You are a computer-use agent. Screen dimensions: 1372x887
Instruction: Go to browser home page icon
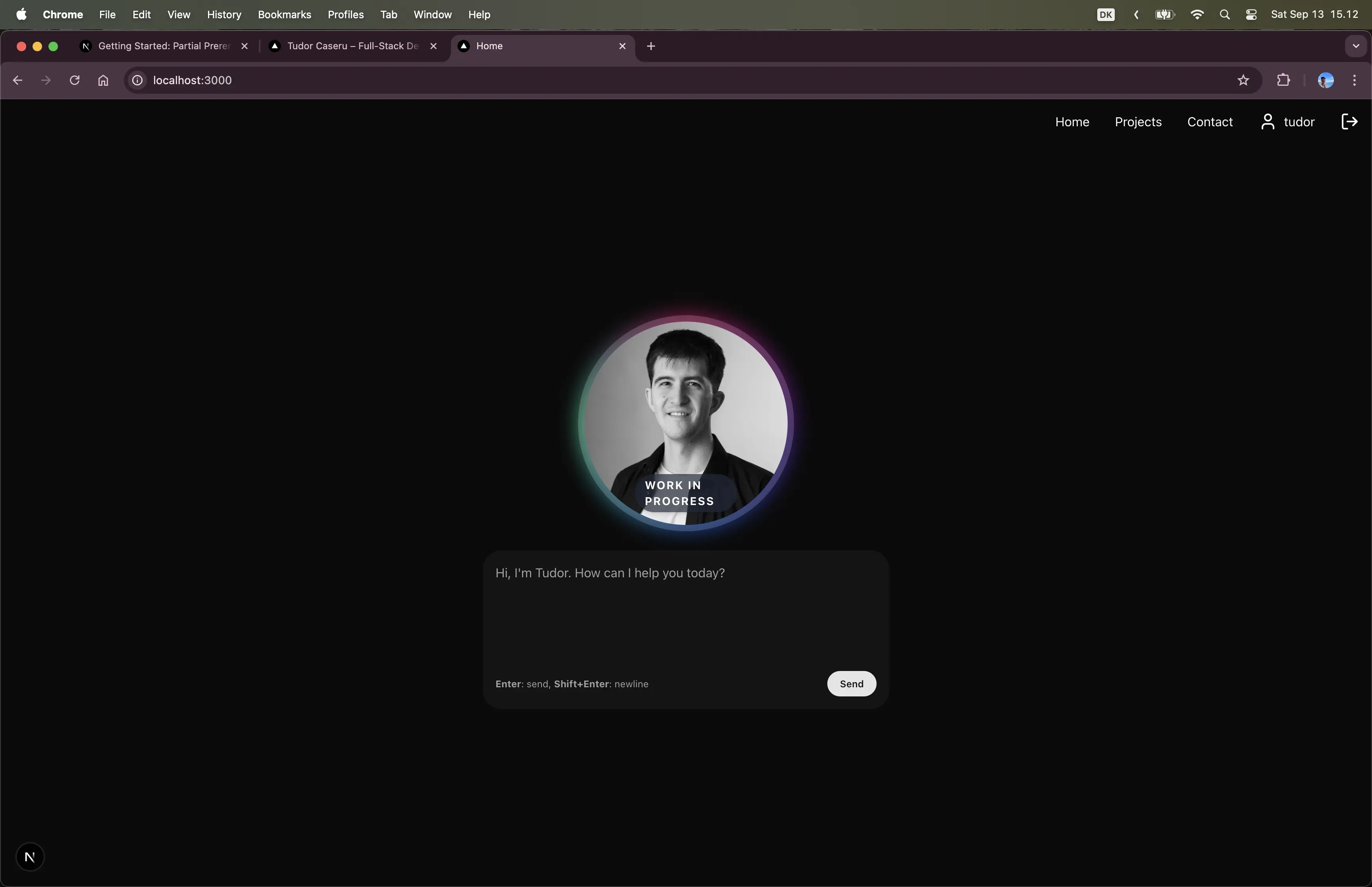coord(103,80)
